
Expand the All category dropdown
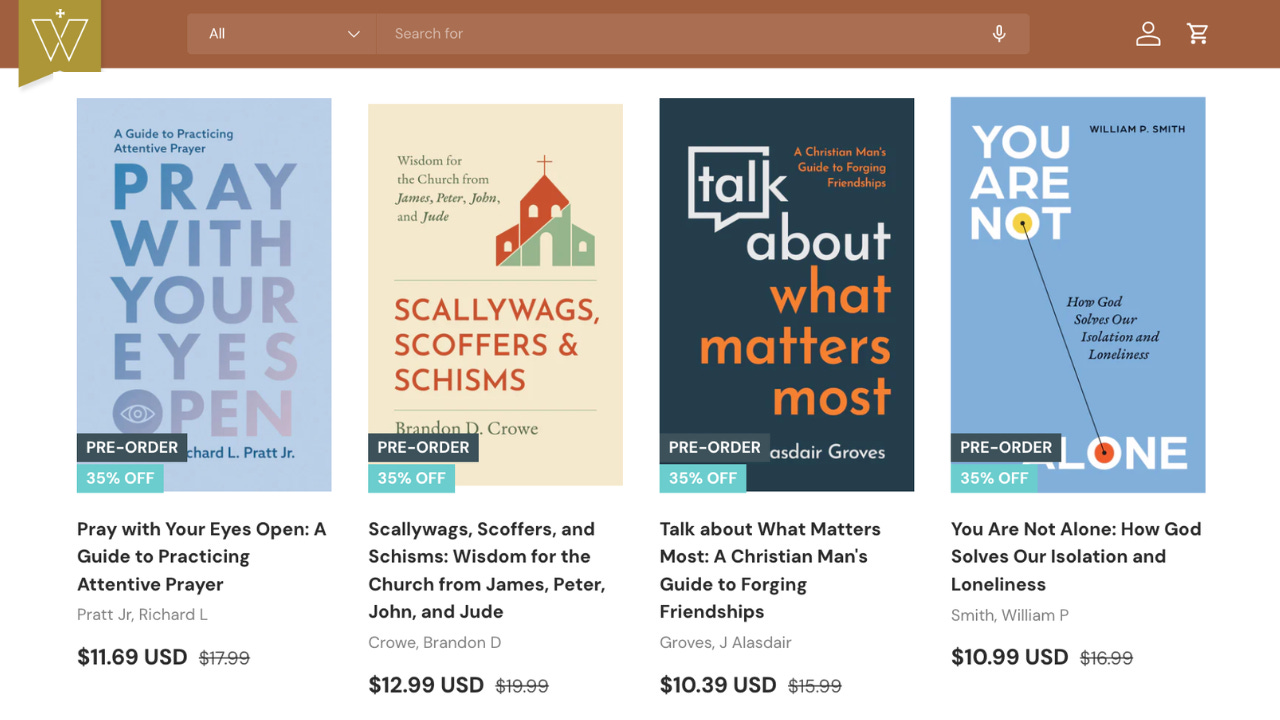click(x=282, y=34)
